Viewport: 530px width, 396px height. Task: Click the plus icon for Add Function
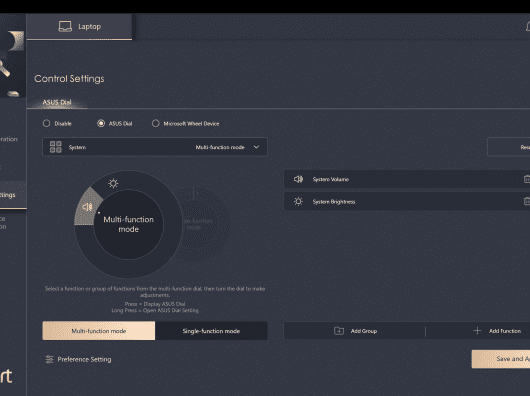477,331
